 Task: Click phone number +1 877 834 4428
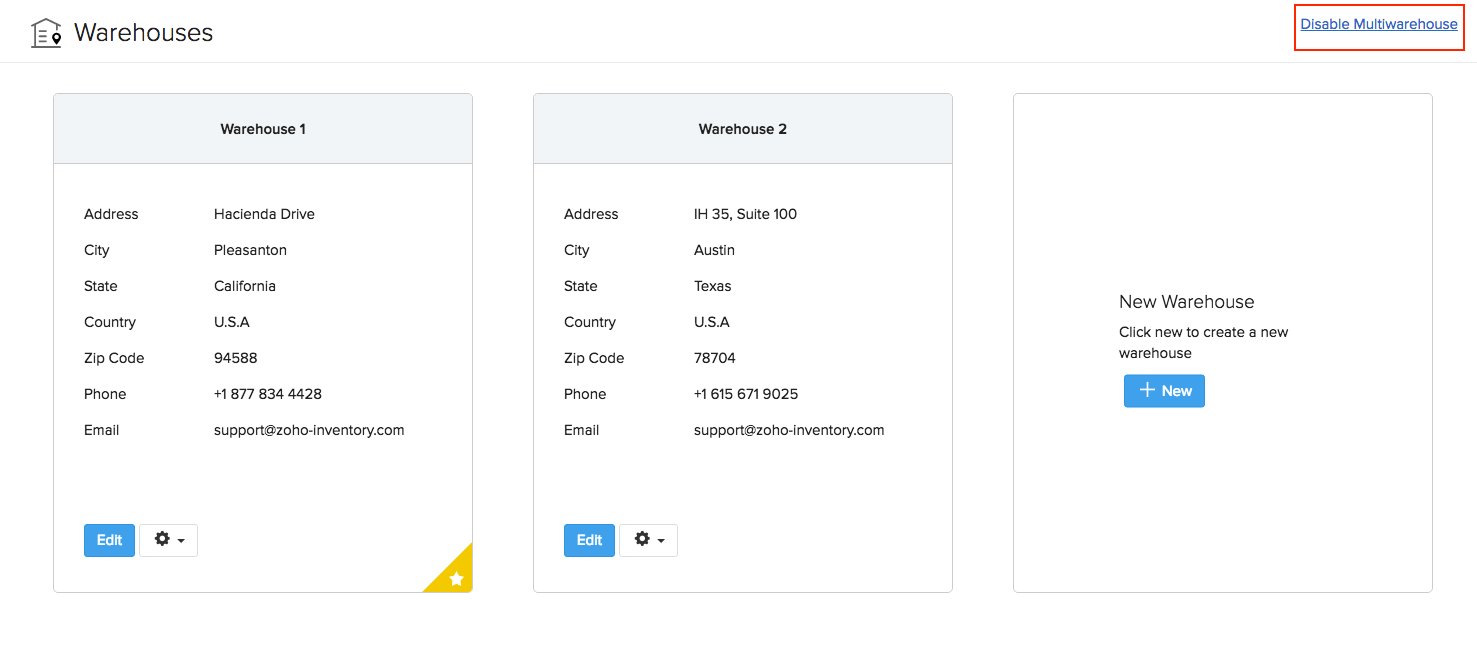(x=268, y=394)
